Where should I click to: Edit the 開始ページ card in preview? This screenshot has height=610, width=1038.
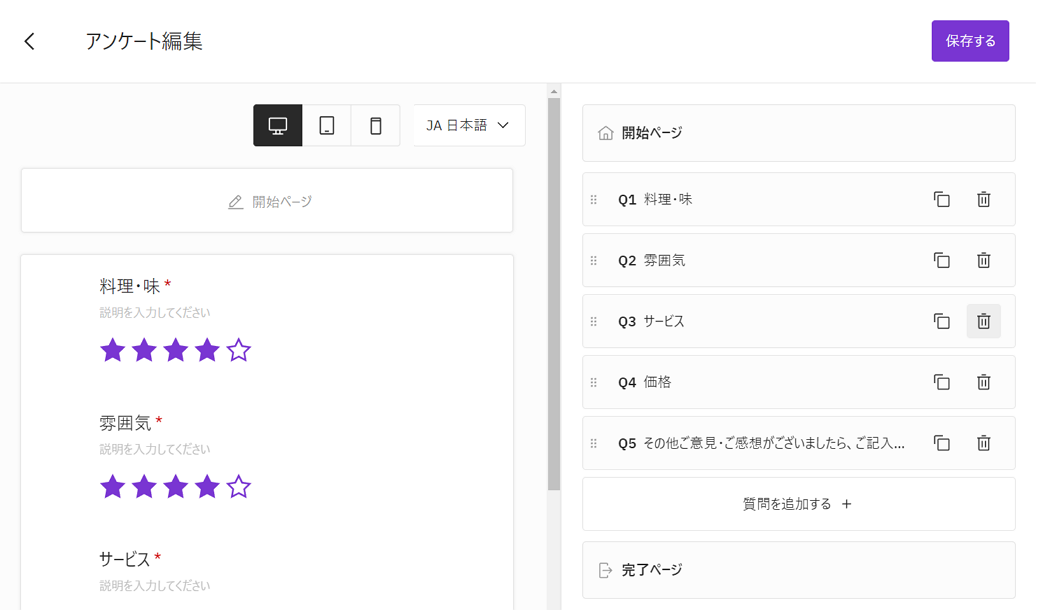coord(267,201)
